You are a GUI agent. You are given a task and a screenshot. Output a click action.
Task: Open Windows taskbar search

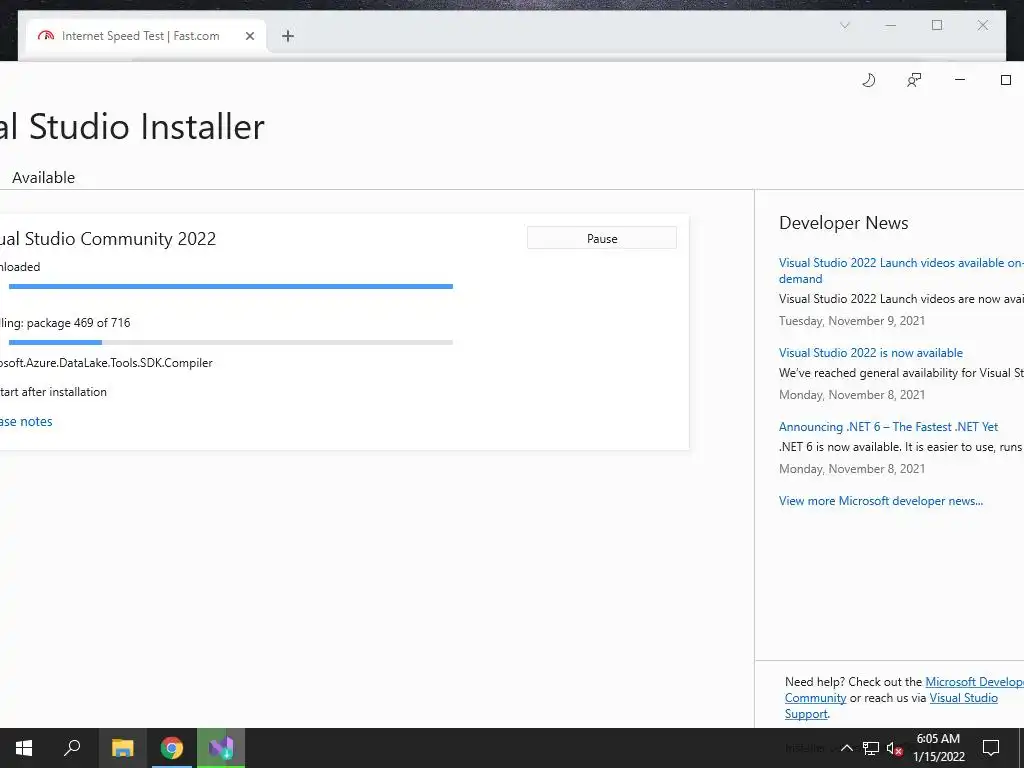click(72, 748)
